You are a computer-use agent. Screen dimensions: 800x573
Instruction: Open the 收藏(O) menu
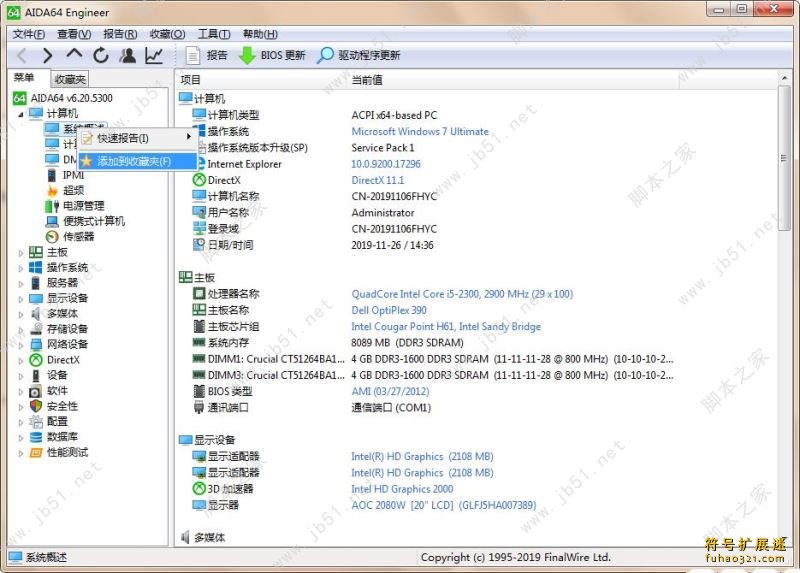pos(167,34)
